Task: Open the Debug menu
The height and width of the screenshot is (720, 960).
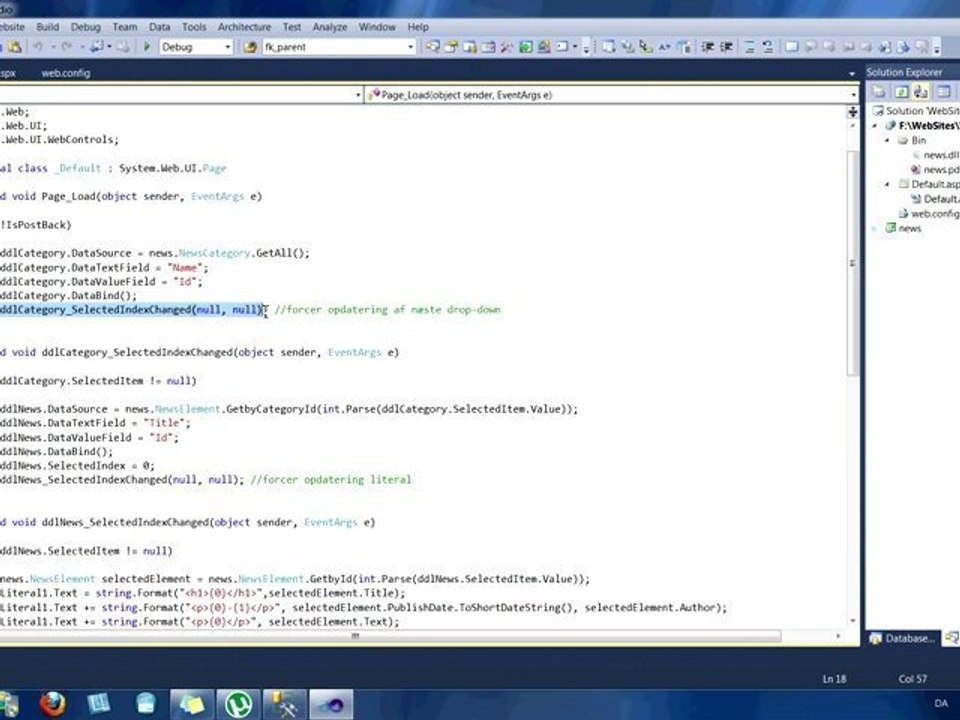Action: coord(86,27)
